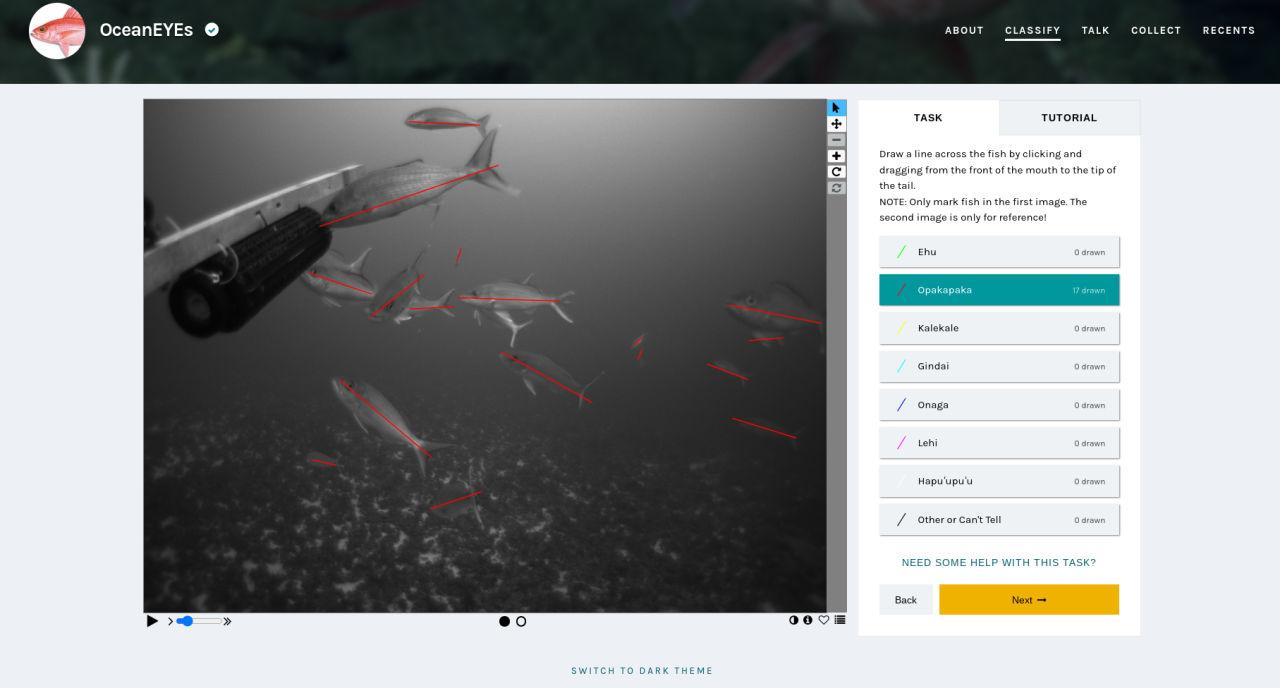This screenshot has width=1280, height=688.
Task: Adjust the playback speed slider
Action: point(198,621)
